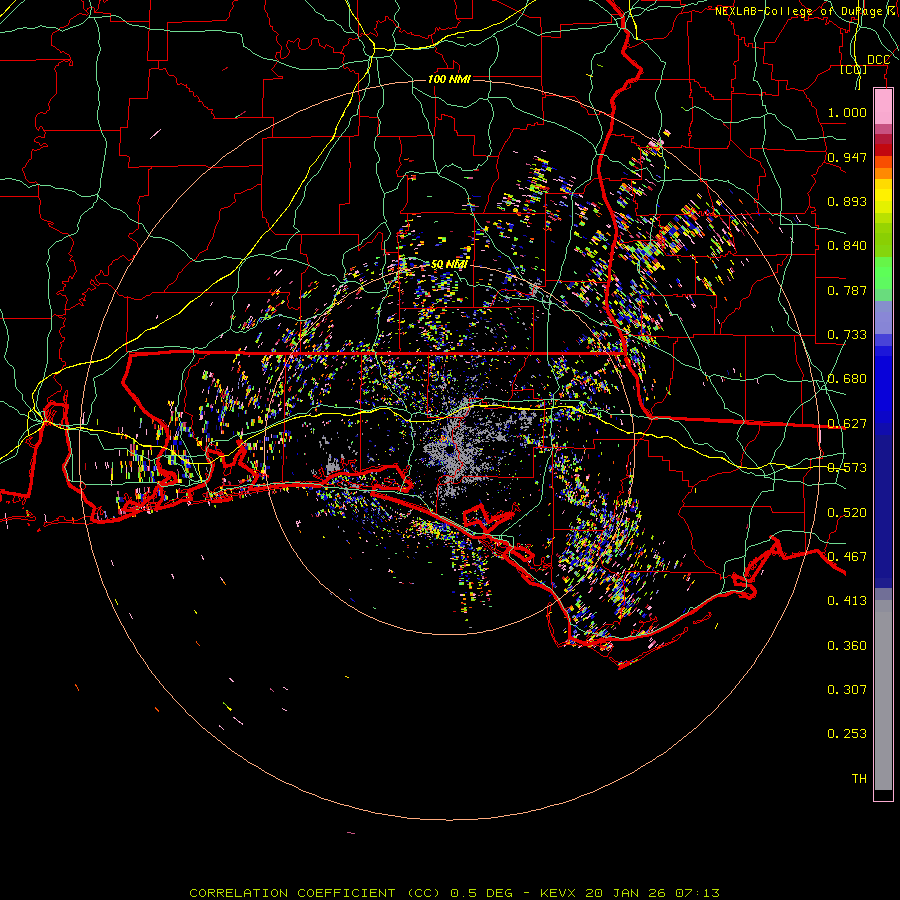Select the 1.000 scale value
The image size is (900, 900).
(x=847, y=112)
